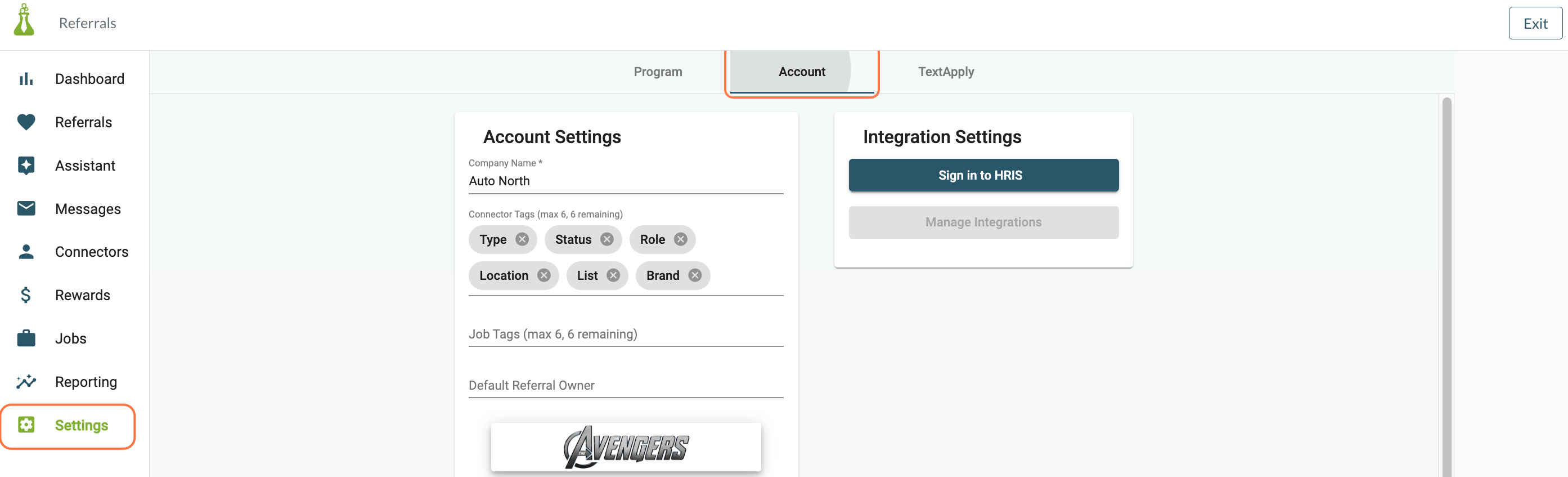Click the Messages envelope icon
1568x477 pixels.
pos(26,209)
